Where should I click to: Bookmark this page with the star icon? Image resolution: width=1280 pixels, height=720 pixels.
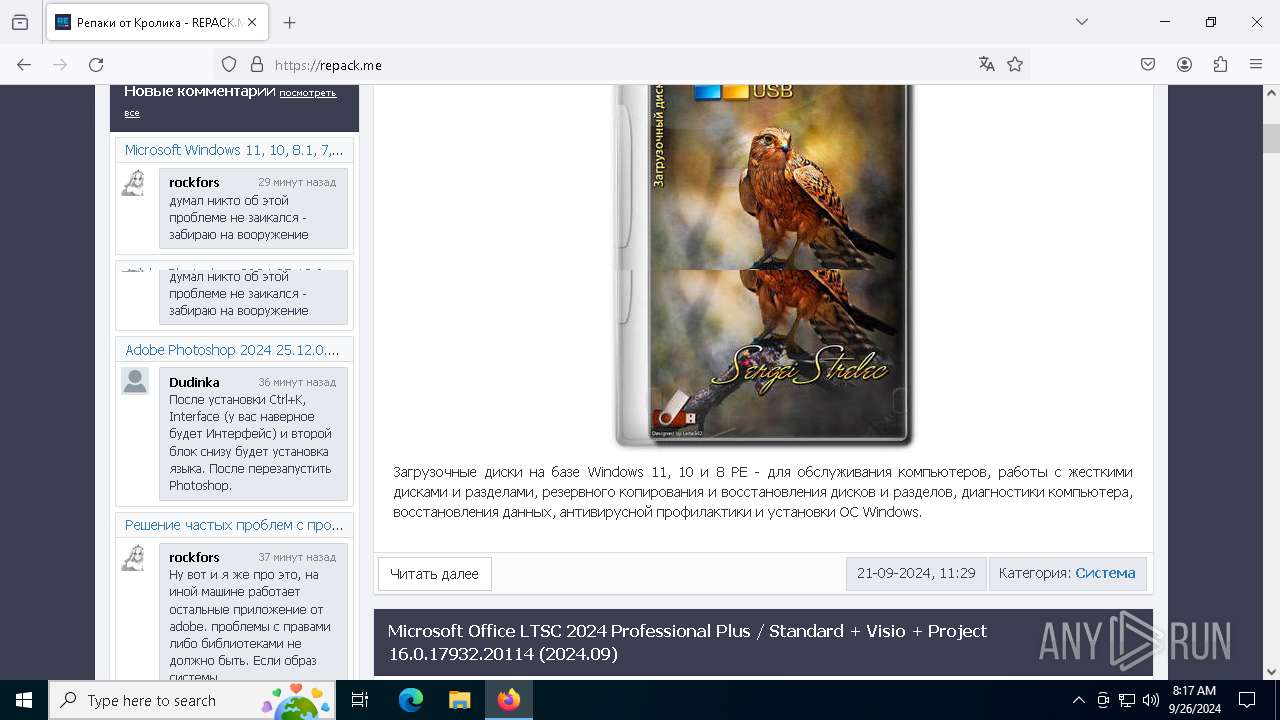coord(1015,64)
